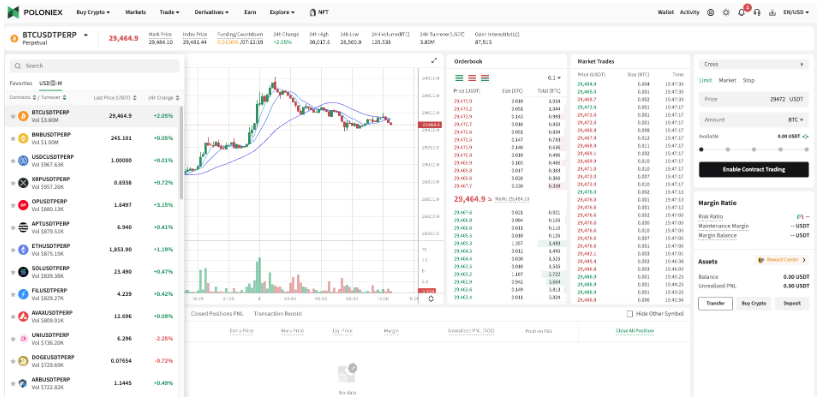Open orderbook 0.1 precision dropdown
Viewport: 826px width, 400px height.
pos(554,78)
